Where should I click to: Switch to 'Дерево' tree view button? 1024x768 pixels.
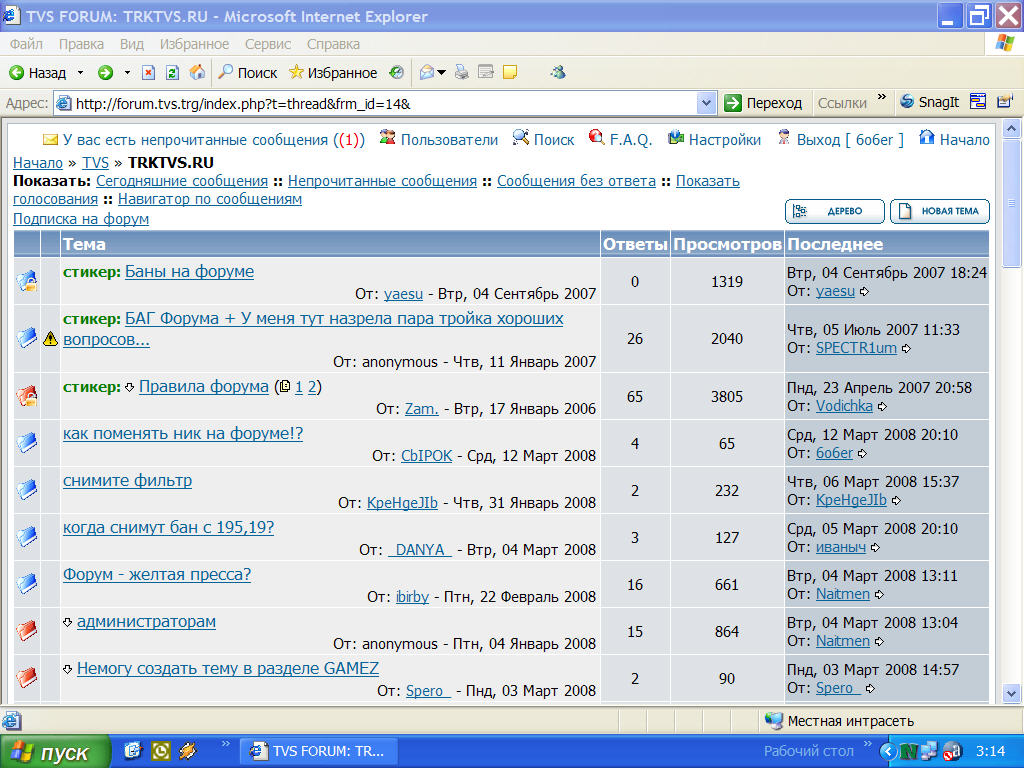coord(835,212)
